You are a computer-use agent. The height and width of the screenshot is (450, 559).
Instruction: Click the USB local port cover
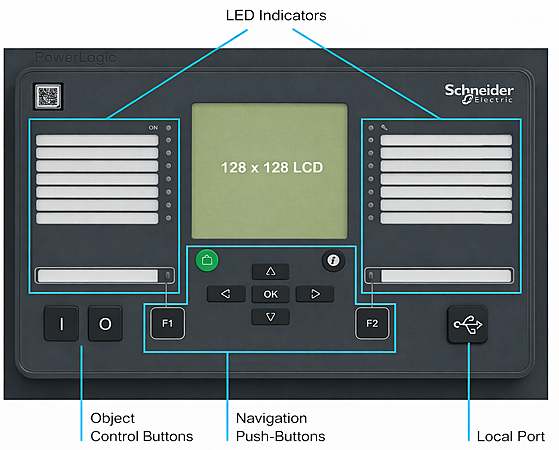point(467,324)
